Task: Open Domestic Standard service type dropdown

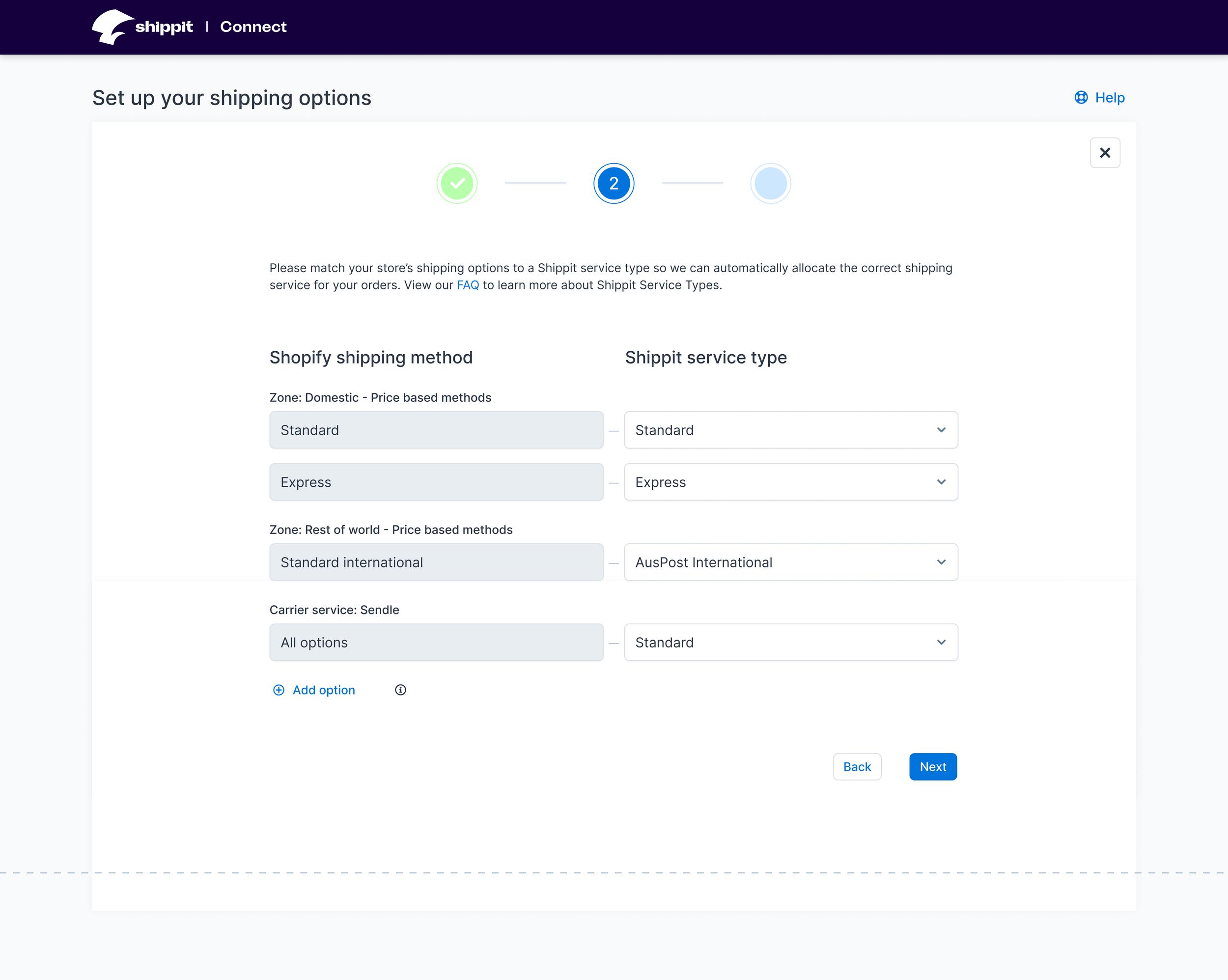Action: pyautogui.click(x=790, y=430)
